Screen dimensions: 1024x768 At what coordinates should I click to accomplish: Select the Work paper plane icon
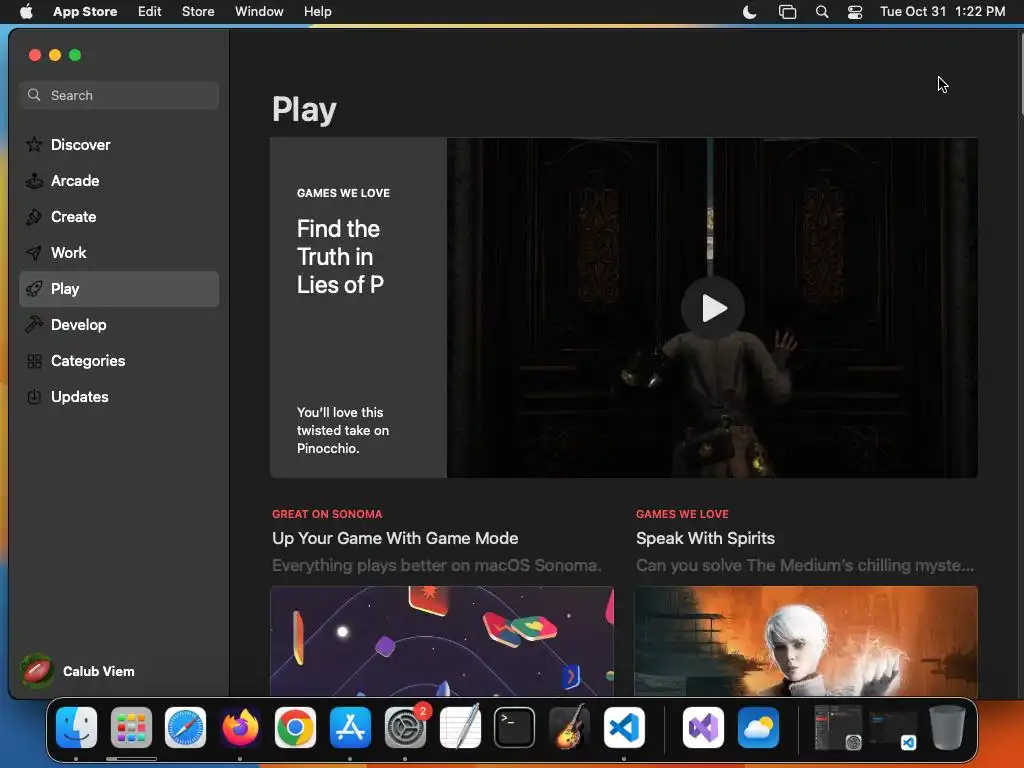tap(34, 253)
